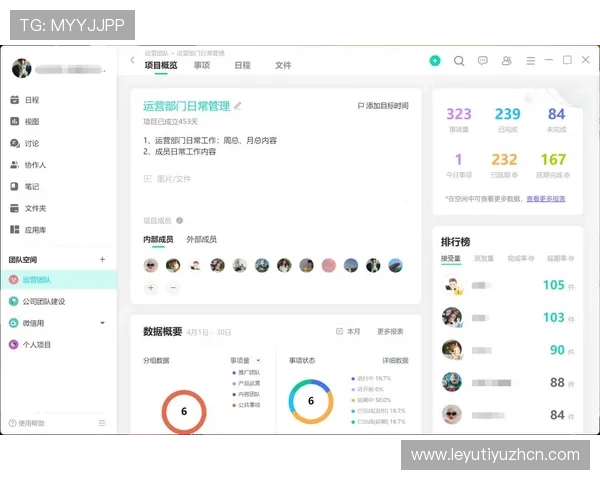Add a member with the plus circle
This screenshot has width=600, height=480.
click(x=151, y=287)
